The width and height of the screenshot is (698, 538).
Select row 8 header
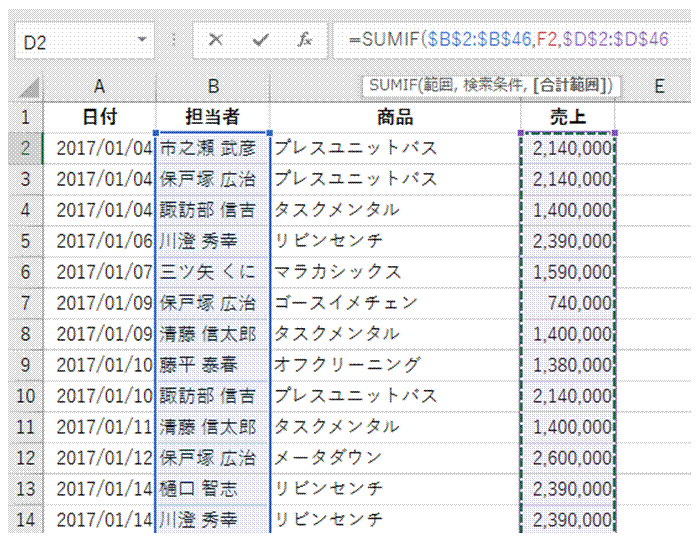pos(25,334)
